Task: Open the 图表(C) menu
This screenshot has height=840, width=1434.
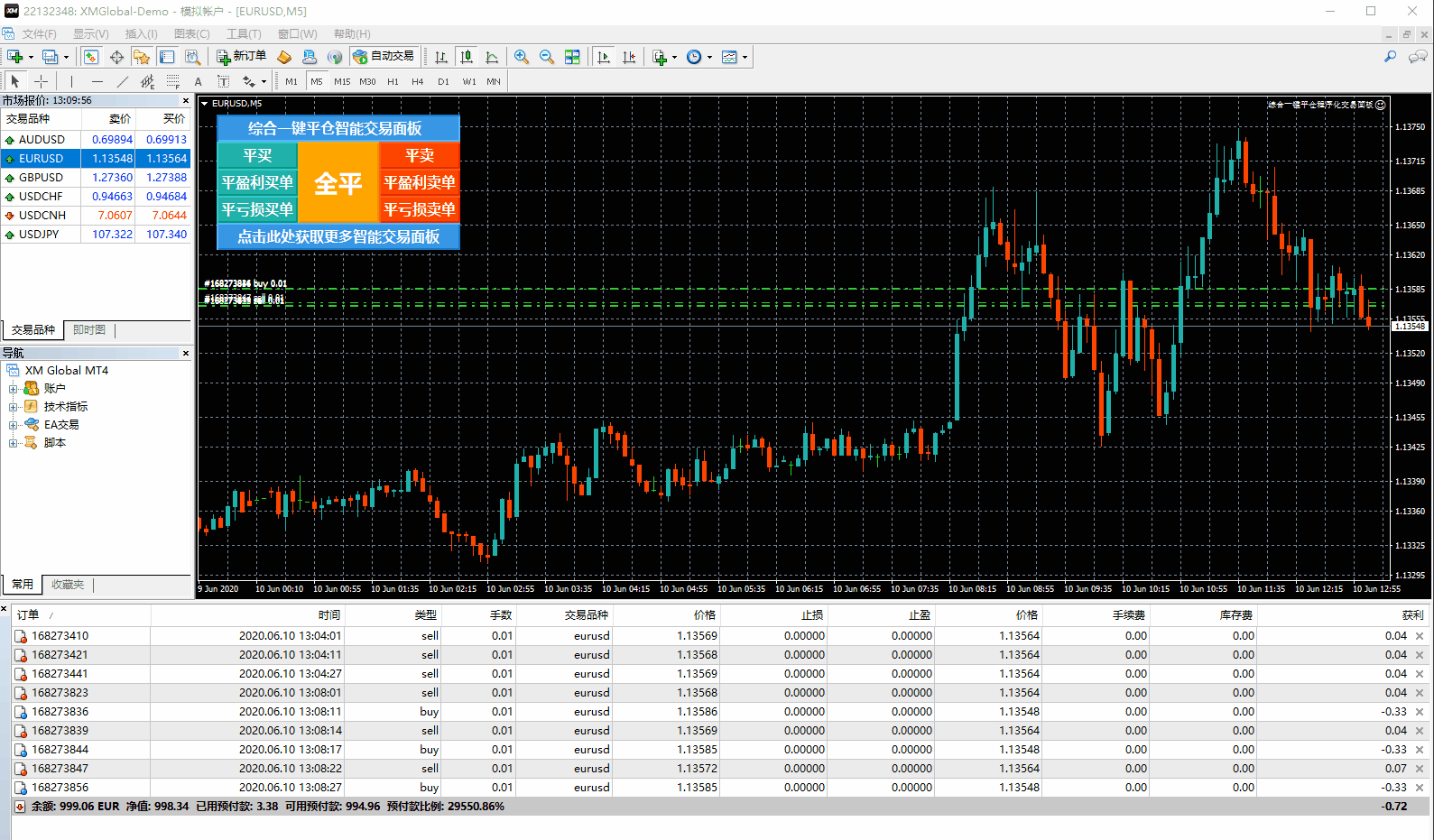Action: [191, 34]
